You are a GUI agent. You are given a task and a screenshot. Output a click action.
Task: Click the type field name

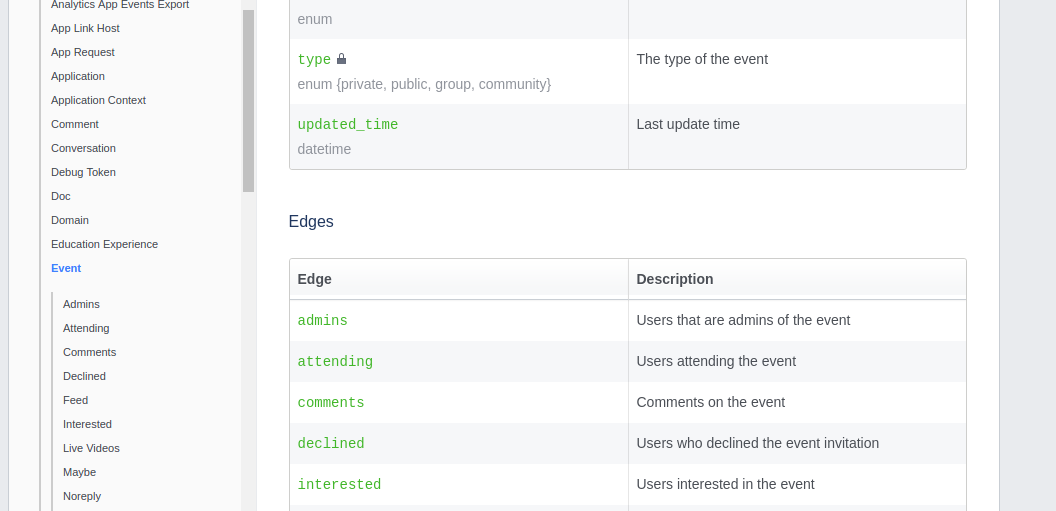(314, 60)
